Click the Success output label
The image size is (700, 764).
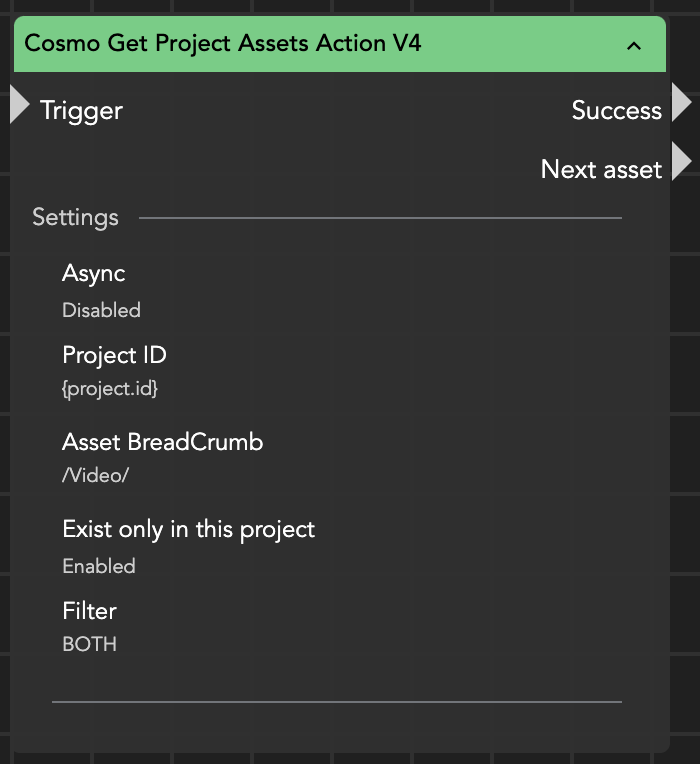616,110
